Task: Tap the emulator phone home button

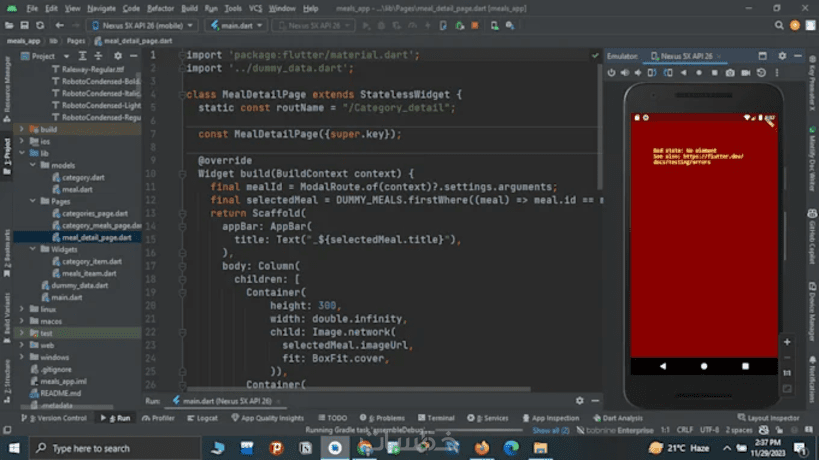Action: (x=704, y=366)
